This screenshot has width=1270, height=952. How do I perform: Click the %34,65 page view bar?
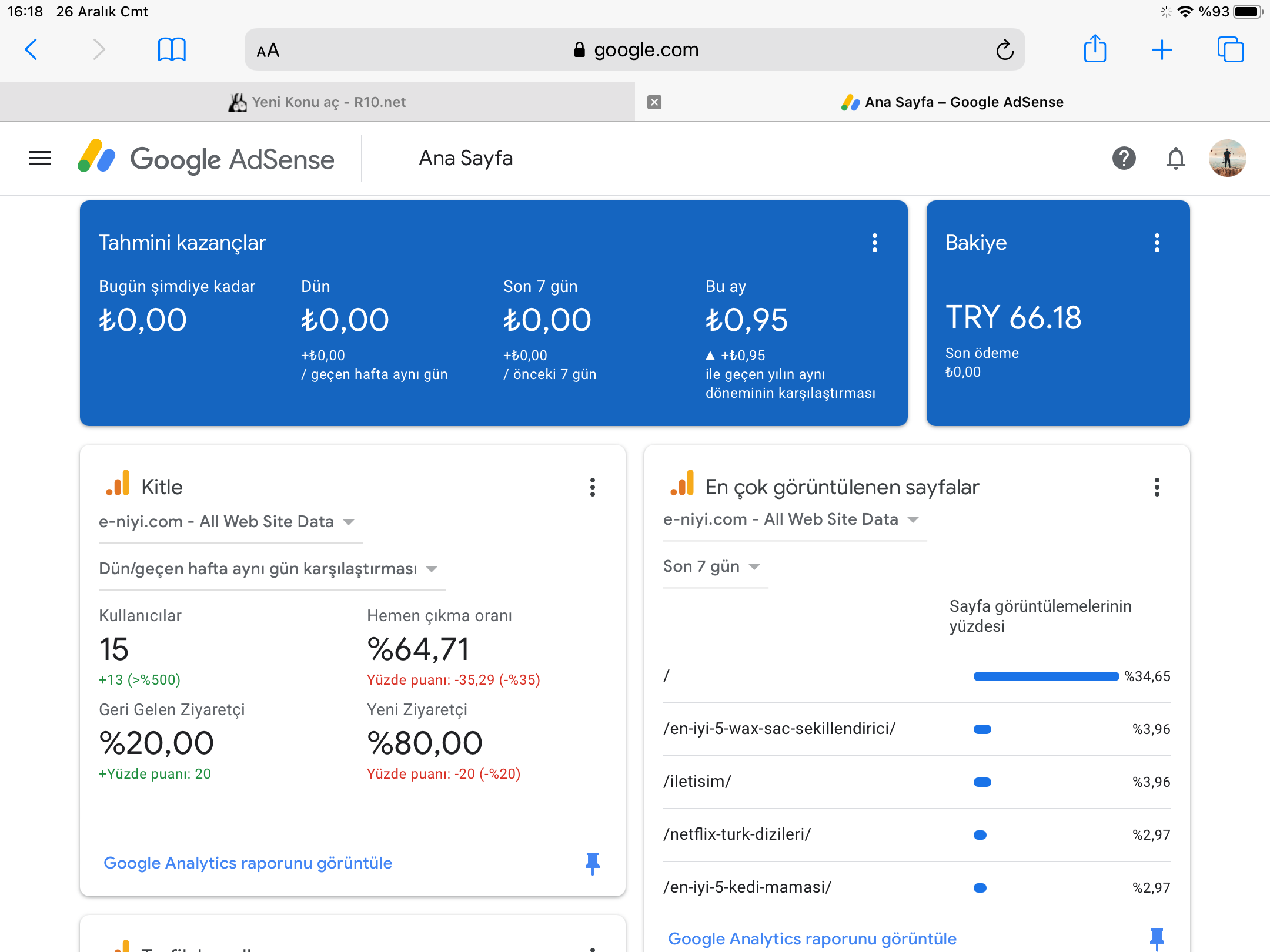tap(1046, 676)
